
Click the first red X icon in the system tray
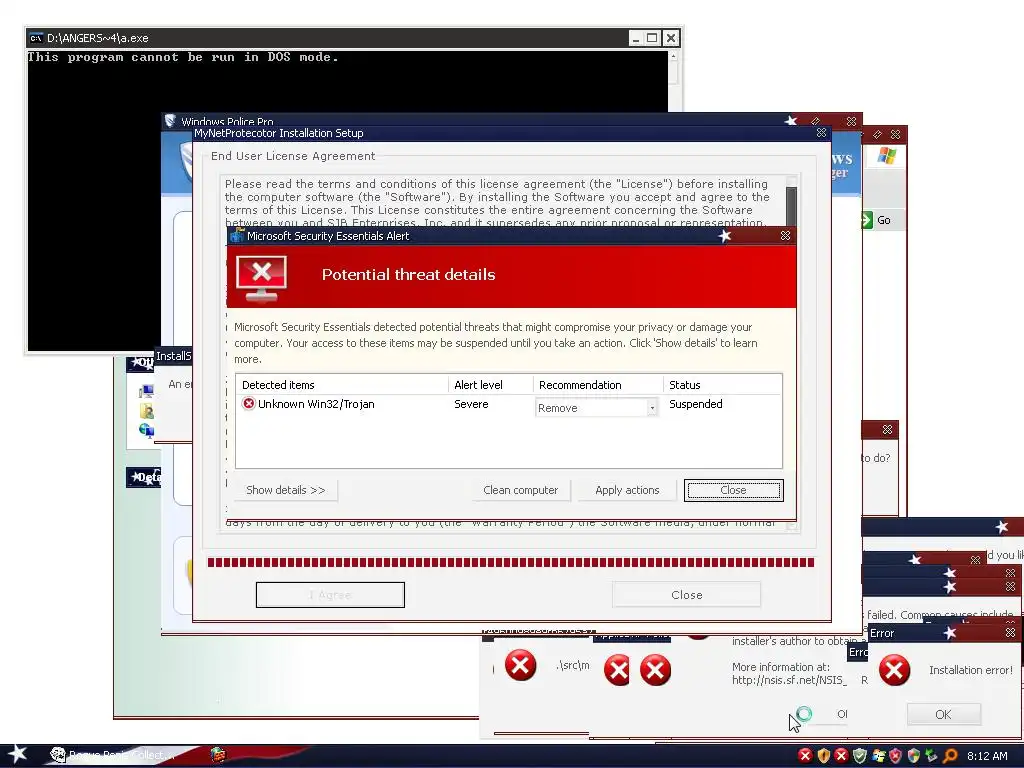[805, 756]
